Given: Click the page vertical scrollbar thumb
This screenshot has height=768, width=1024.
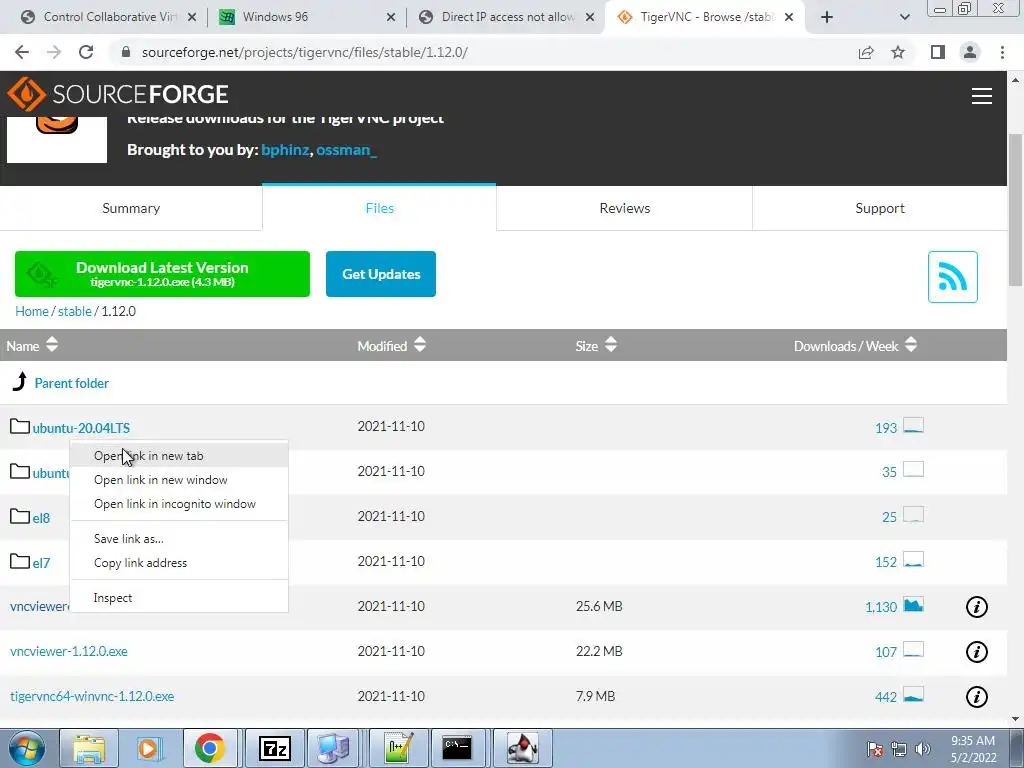Looking at the screenshot, I should click(1015, 209).
